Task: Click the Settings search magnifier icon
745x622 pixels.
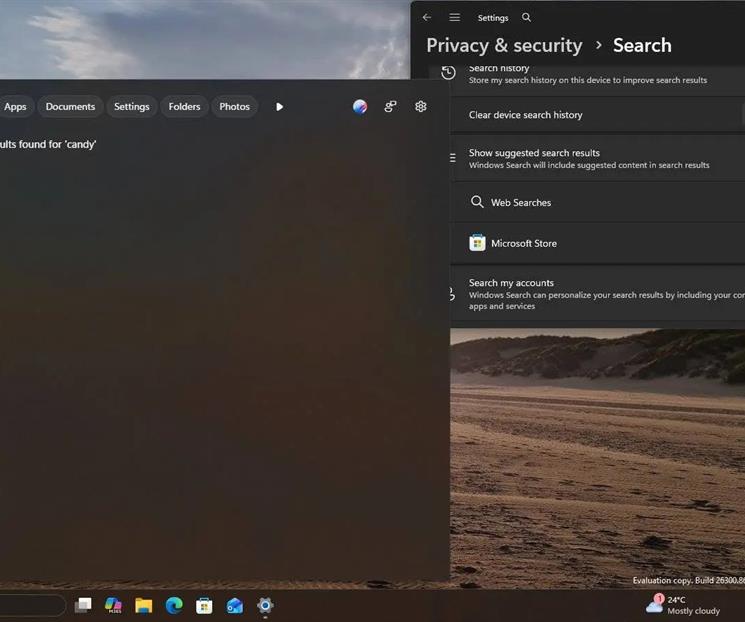Action: tap(526, 18)
